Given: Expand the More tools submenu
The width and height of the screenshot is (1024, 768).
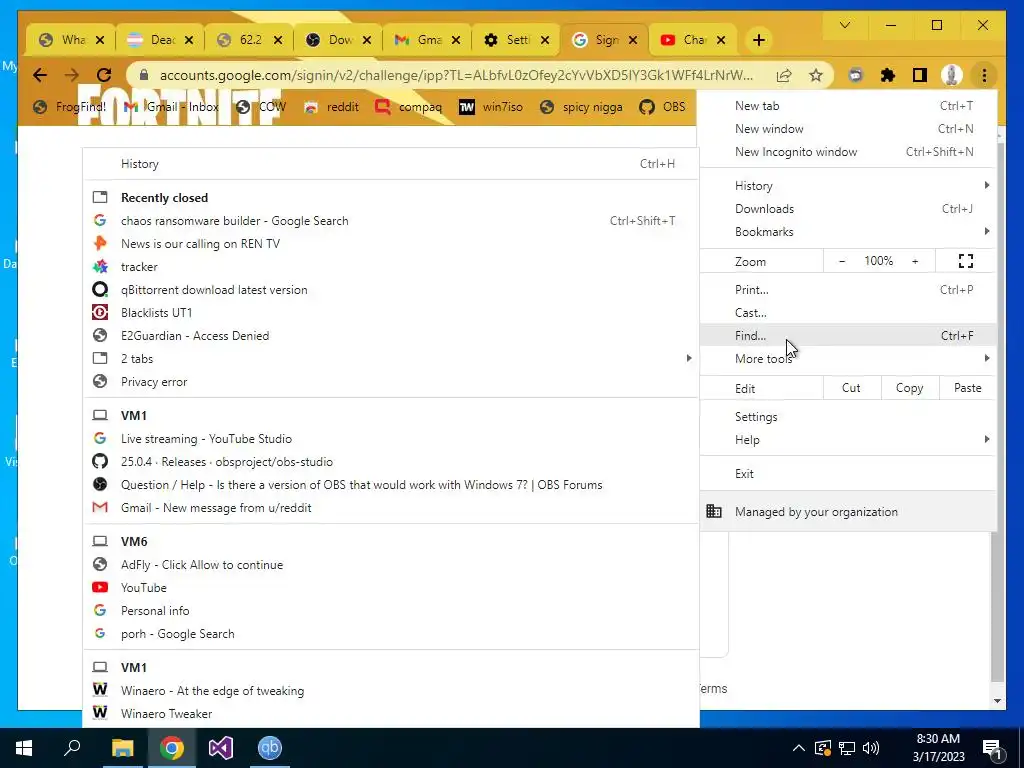Looking at the screenshot, I should click(x=848, y=359).
